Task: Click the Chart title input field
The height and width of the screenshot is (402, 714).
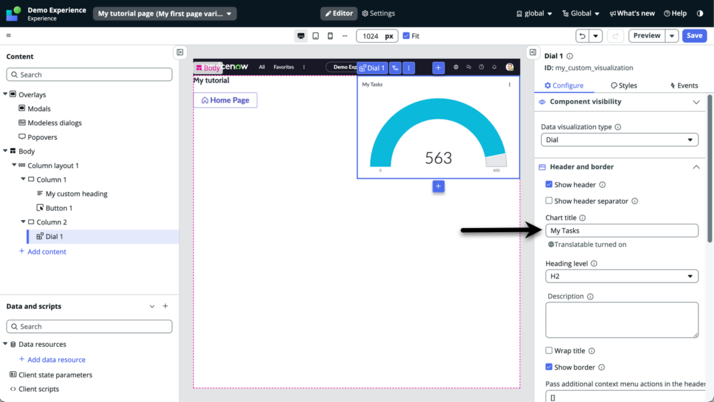Action: [622, 231]
